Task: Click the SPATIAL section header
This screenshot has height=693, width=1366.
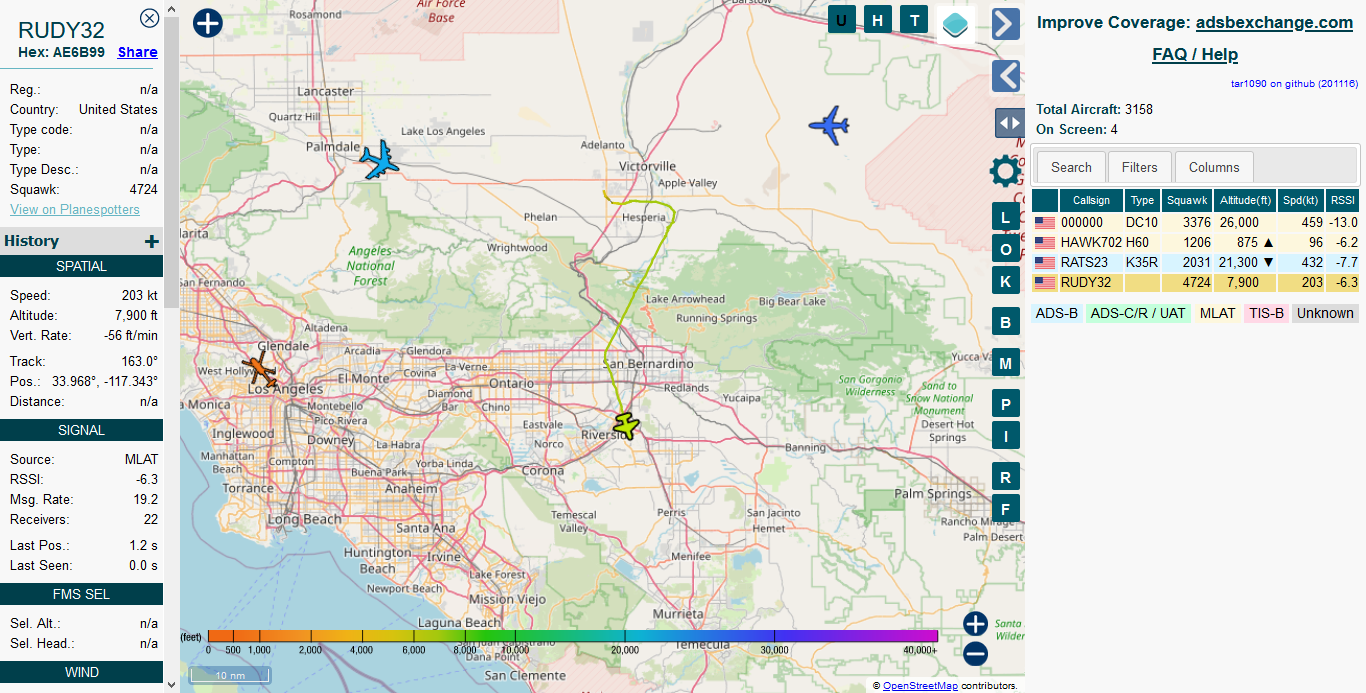Action: coord(81,266)
